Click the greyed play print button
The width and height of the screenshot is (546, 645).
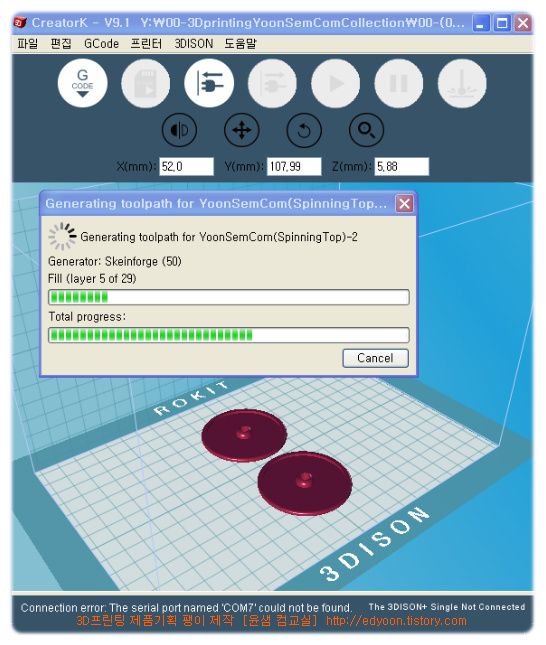click(x=336, y=83)
